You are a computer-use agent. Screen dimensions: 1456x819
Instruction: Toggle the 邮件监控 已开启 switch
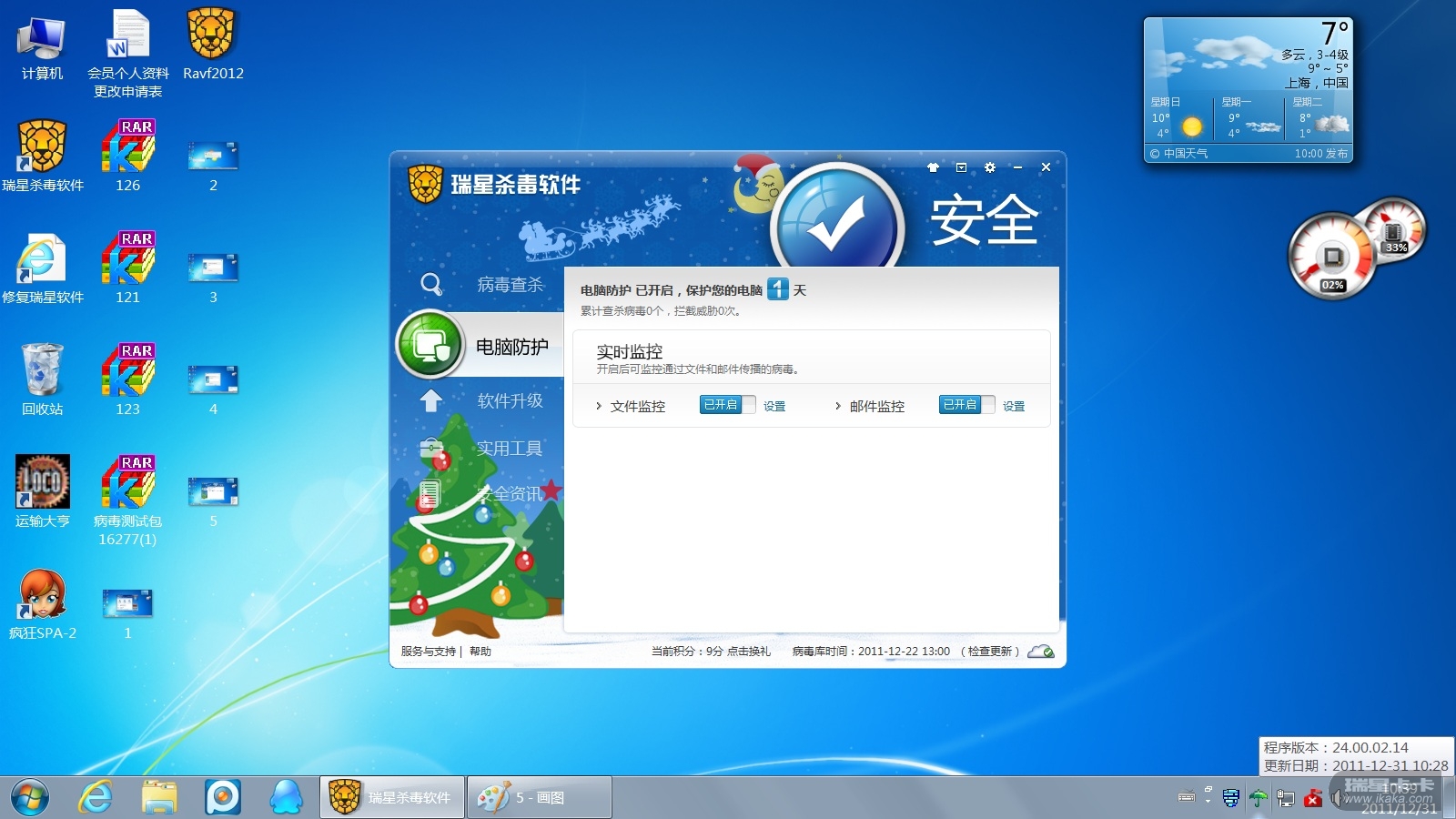pos(967,405)
